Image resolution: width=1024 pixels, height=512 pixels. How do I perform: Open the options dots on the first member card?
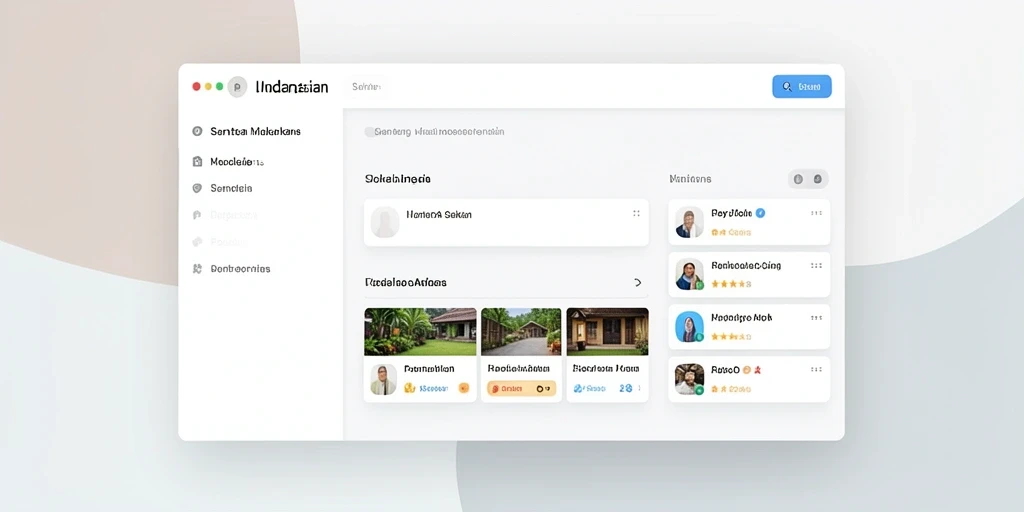816,213
